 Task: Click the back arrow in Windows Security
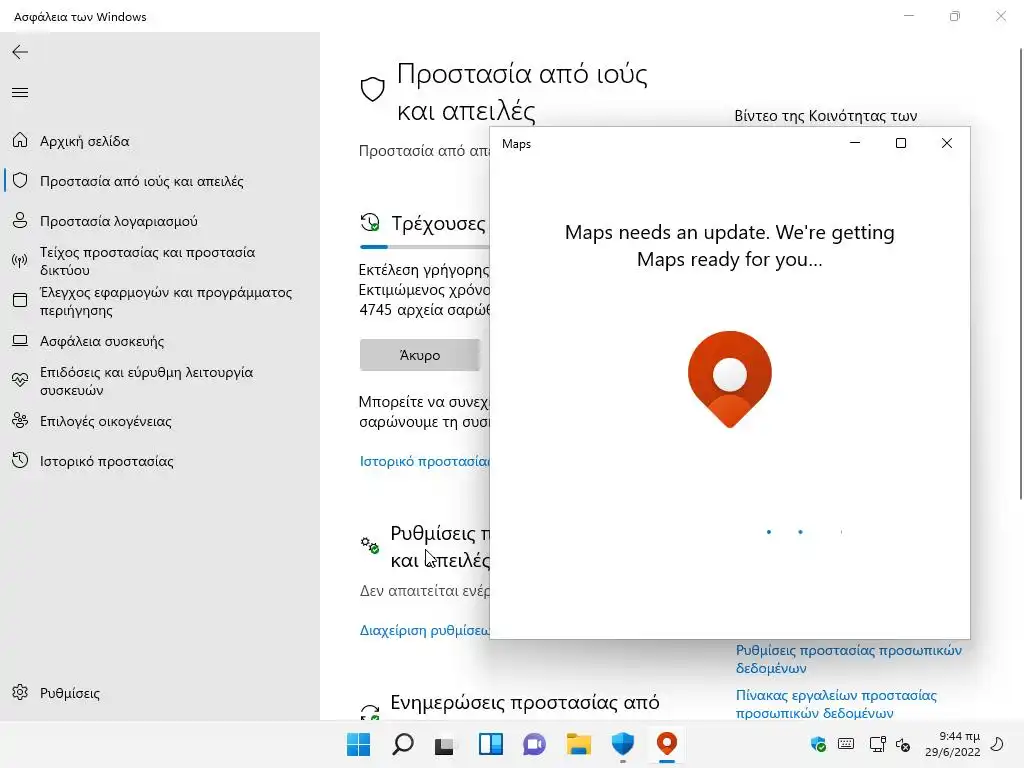[x=20, y=52]
